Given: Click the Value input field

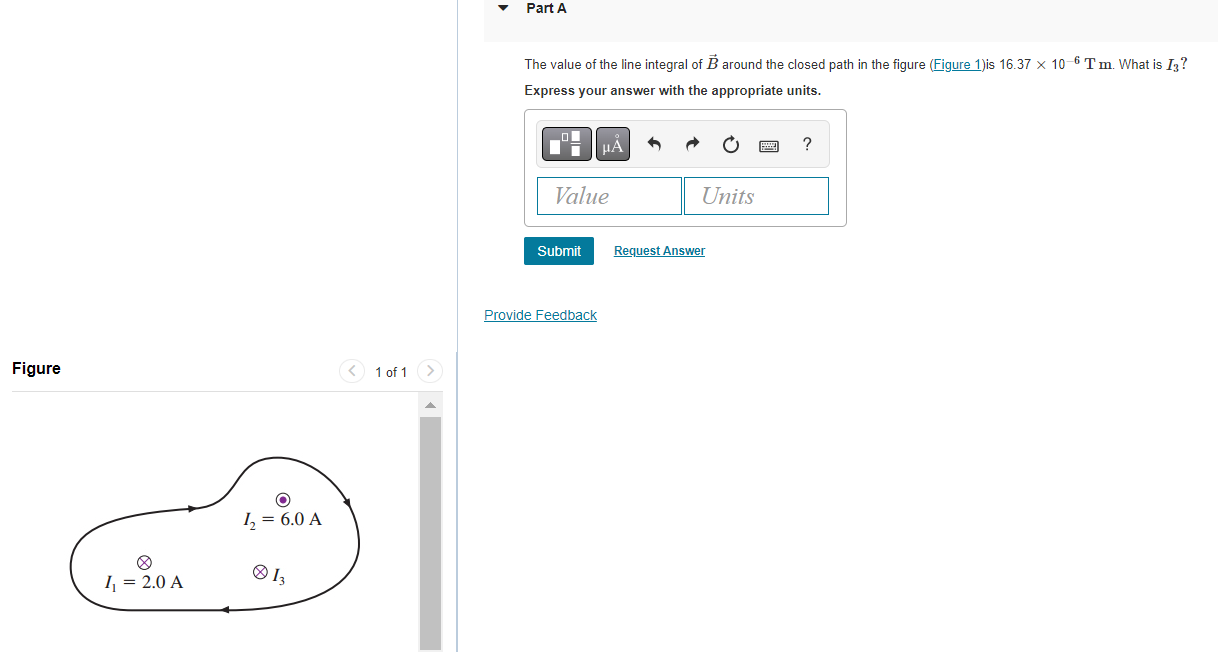Looking at the screenshot, I should pyautogui.click(x=609, y=196).
